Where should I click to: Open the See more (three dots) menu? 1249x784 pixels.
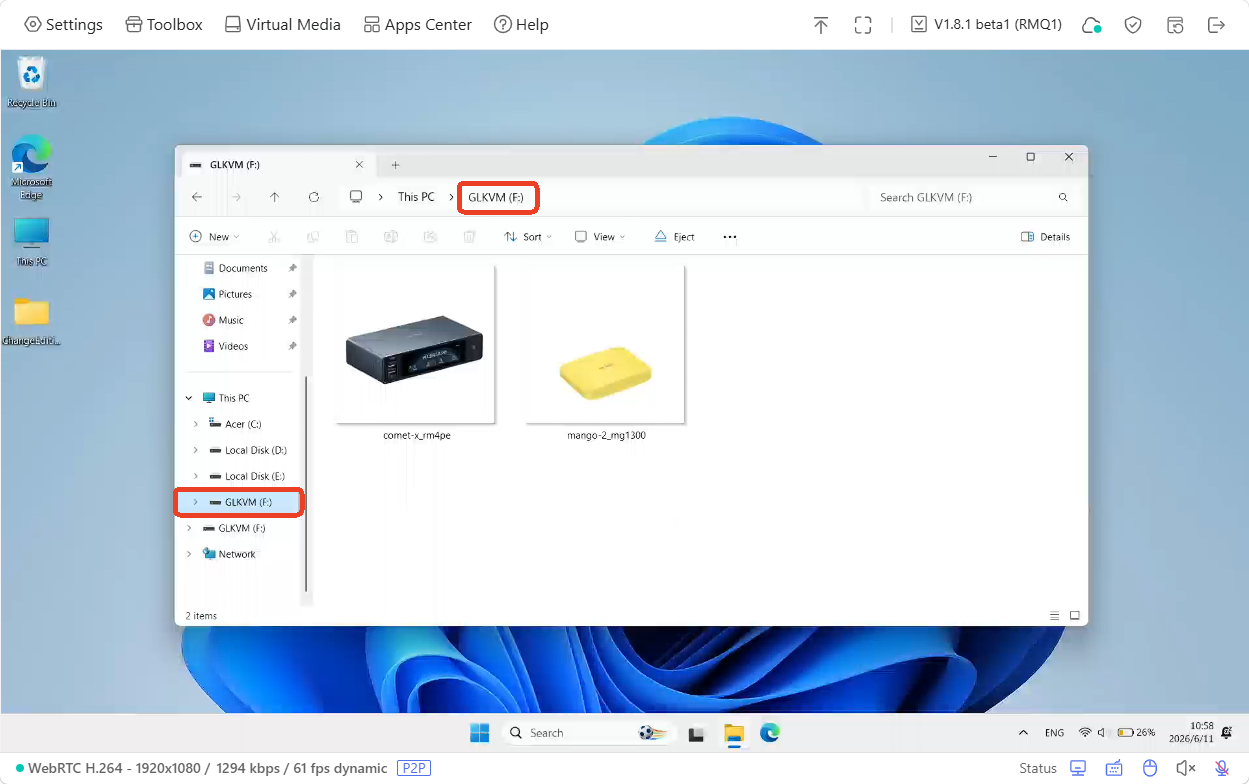pos(730,237)
